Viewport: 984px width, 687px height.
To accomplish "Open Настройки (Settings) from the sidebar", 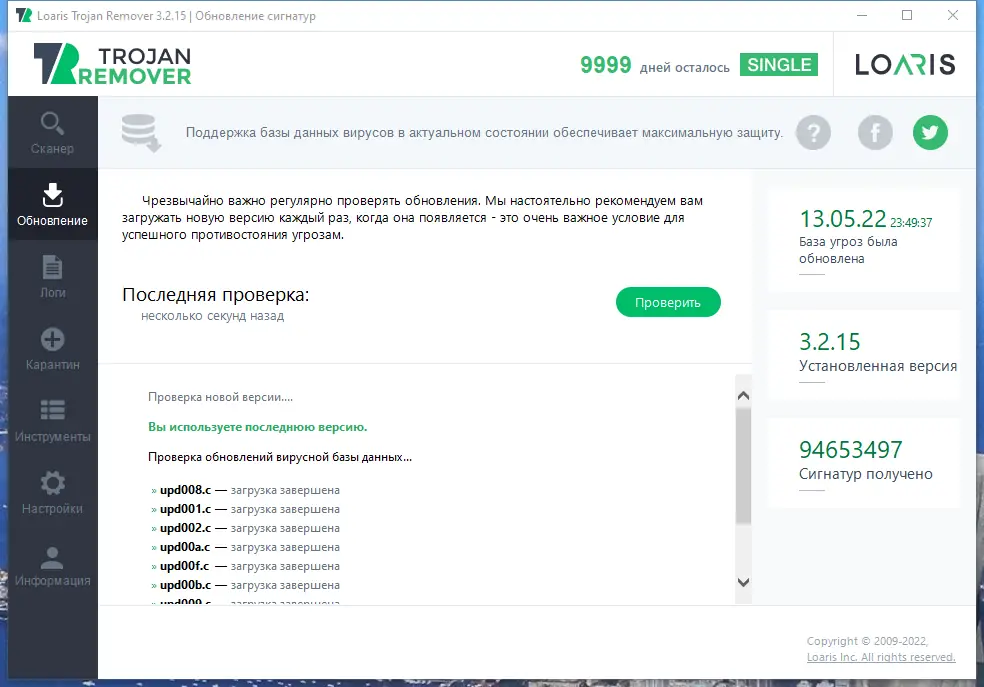I will pos(52,493).
